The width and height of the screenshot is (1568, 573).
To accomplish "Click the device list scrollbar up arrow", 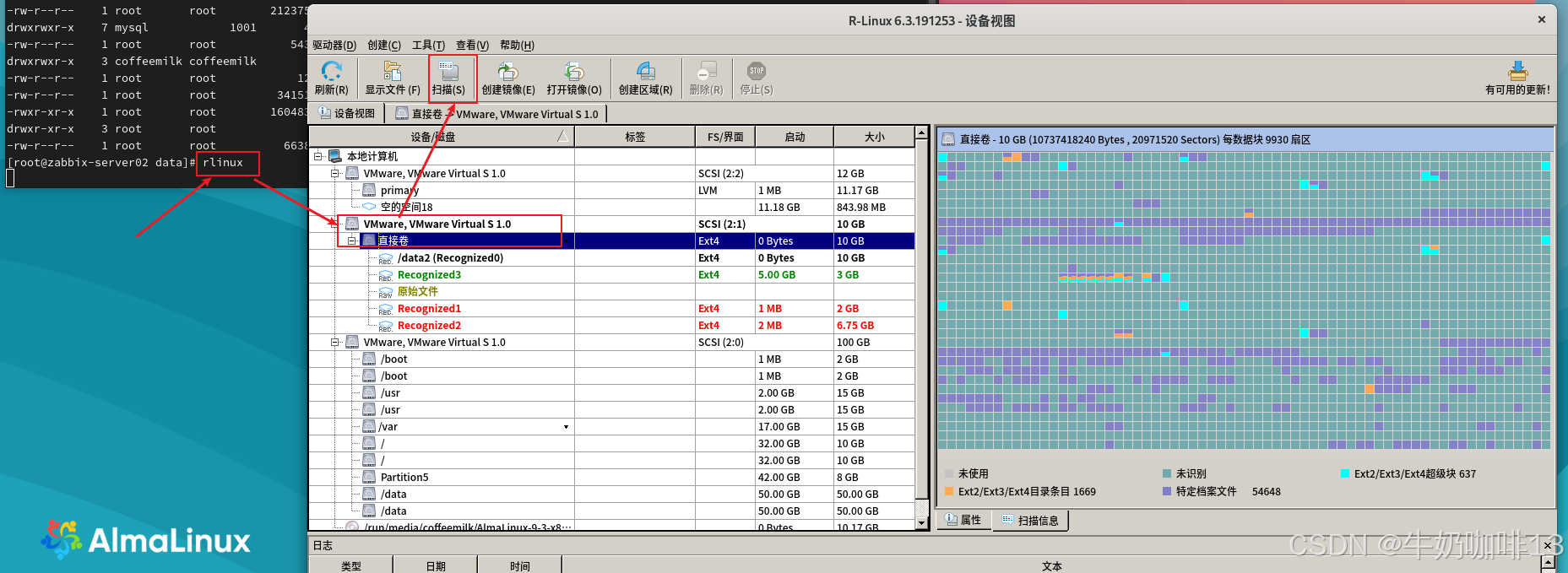I will point(922,132).
